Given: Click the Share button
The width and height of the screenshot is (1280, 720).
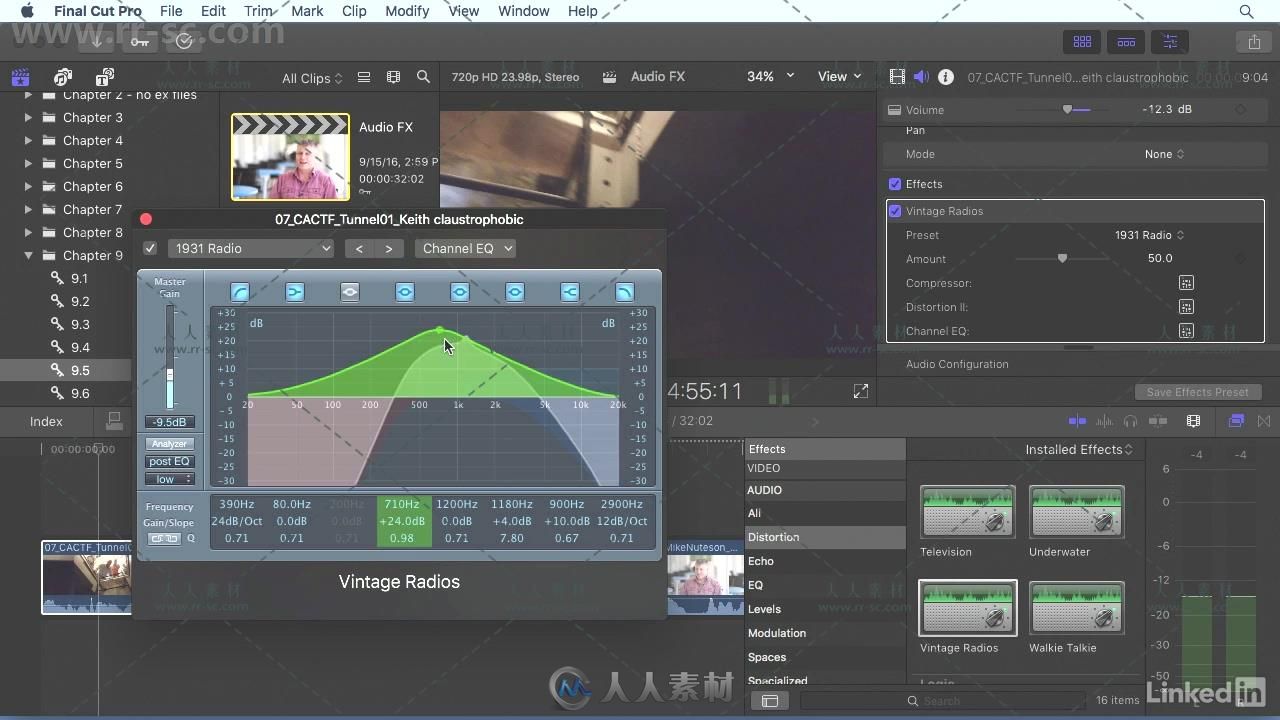Looking at the screenshot, I should [x=1254, y=41].
